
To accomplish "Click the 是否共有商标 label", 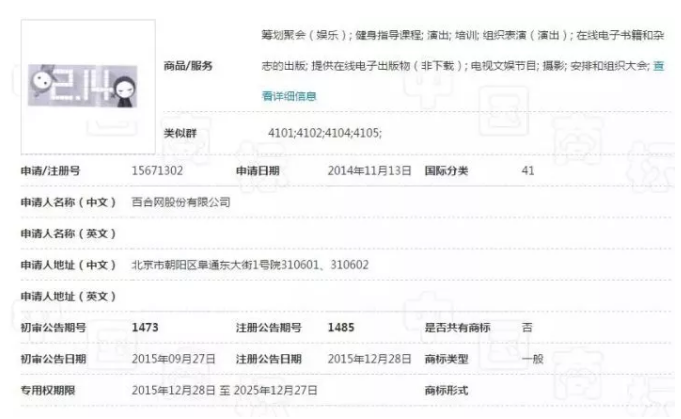I will click(x=457, y=327).
